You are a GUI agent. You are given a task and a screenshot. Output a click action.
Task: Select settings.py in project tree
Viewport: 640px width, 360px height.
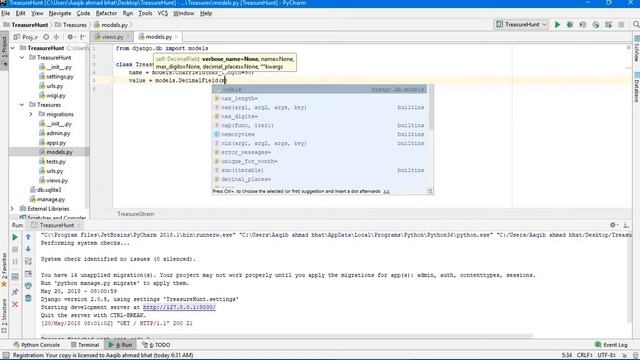[56, 77]
